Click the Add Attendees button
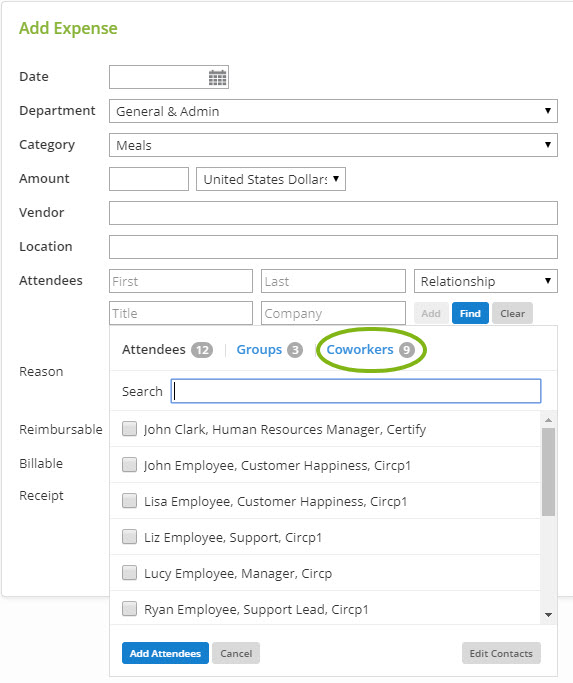The height and width of the screenshot is (683, 573). [x=165, y=653]
